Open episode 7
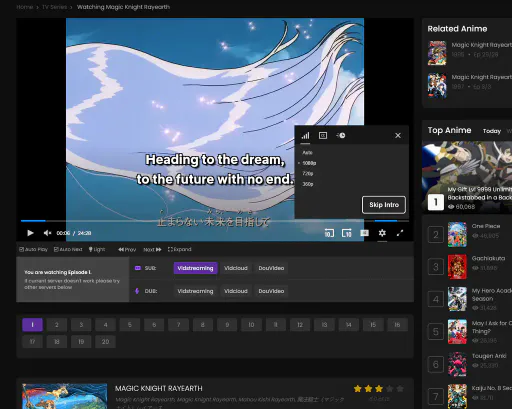This screenshot has height=409, width=512. tap(178, 325)
